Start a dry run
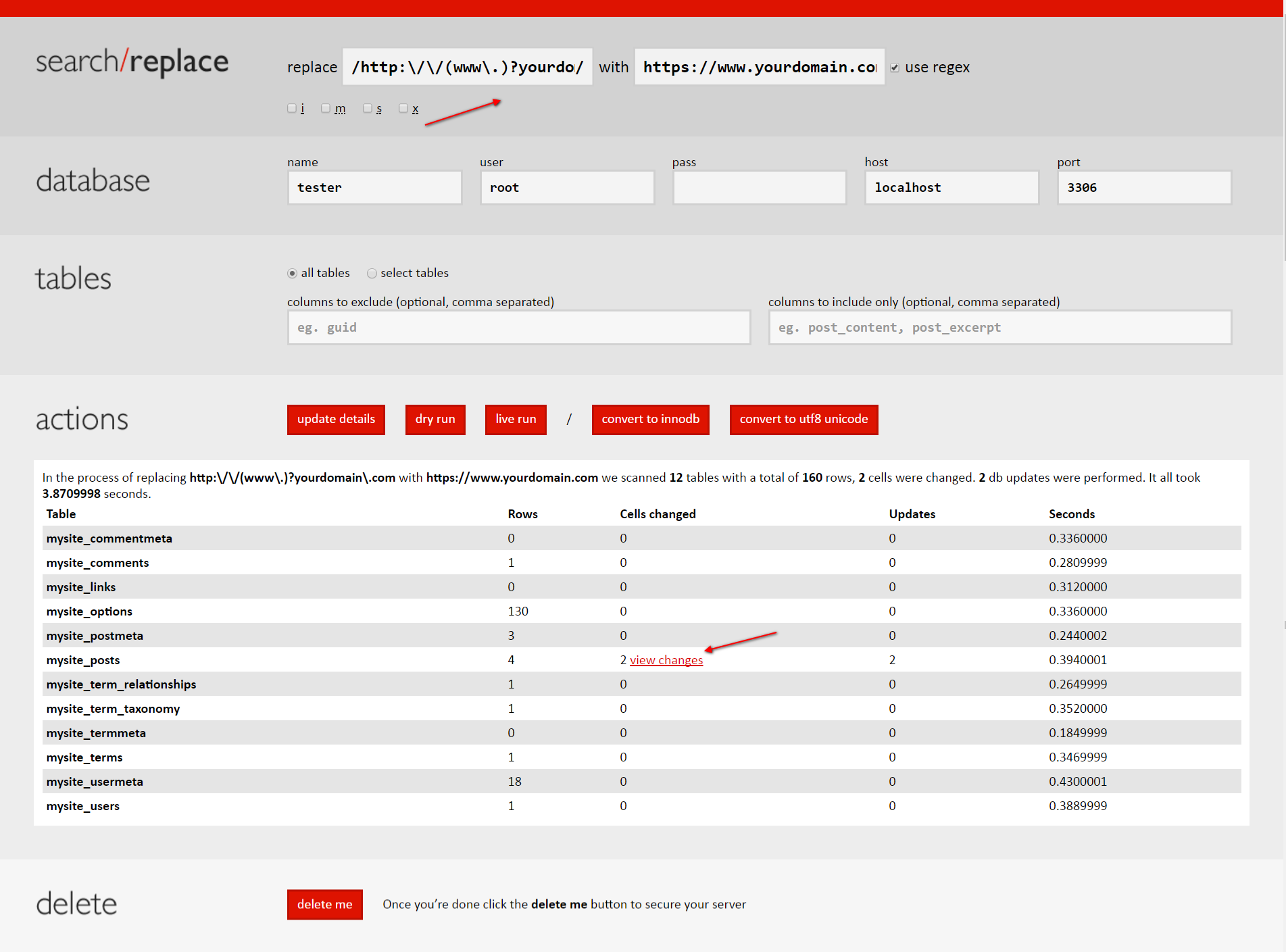1286x952 pixels. click(435, 419)
